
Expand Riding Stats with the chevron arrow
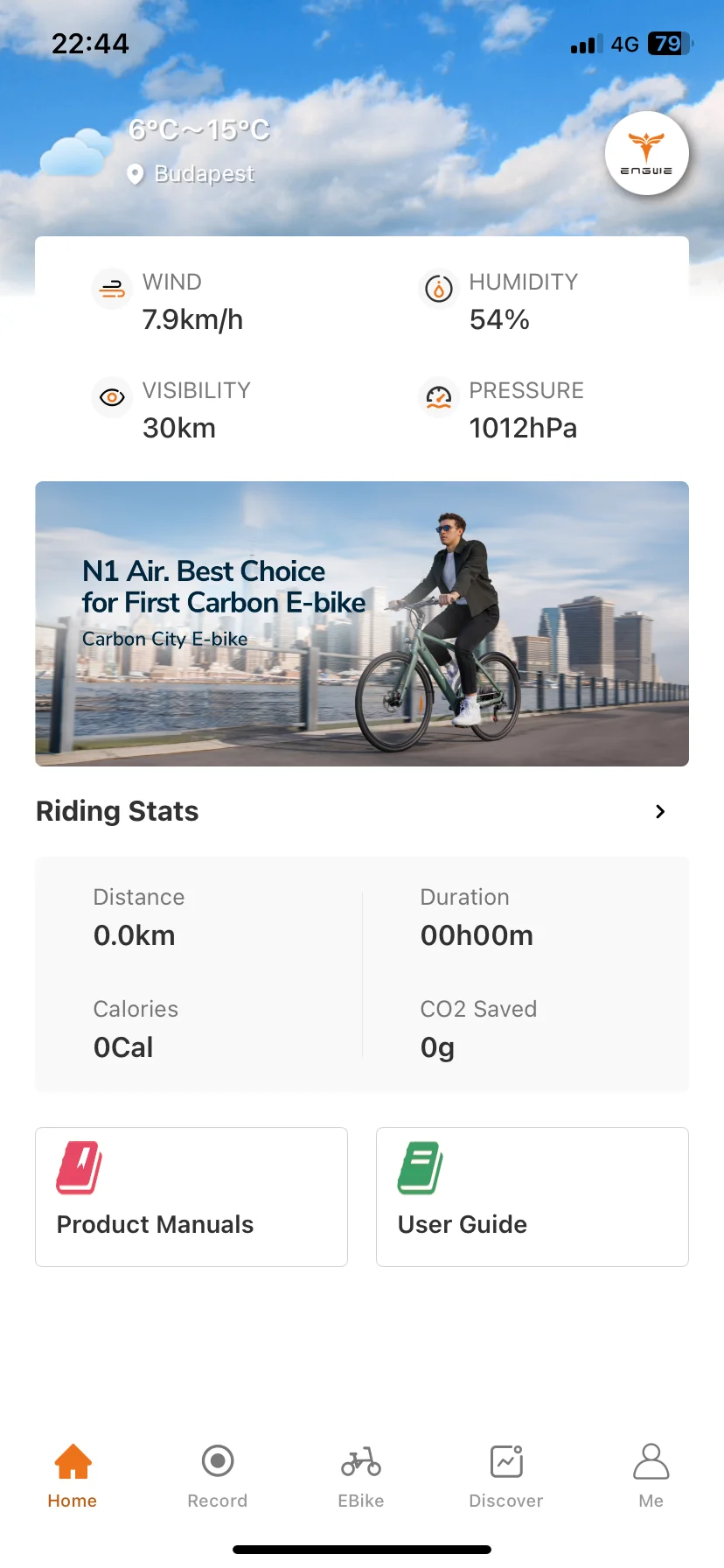point(660,812)
